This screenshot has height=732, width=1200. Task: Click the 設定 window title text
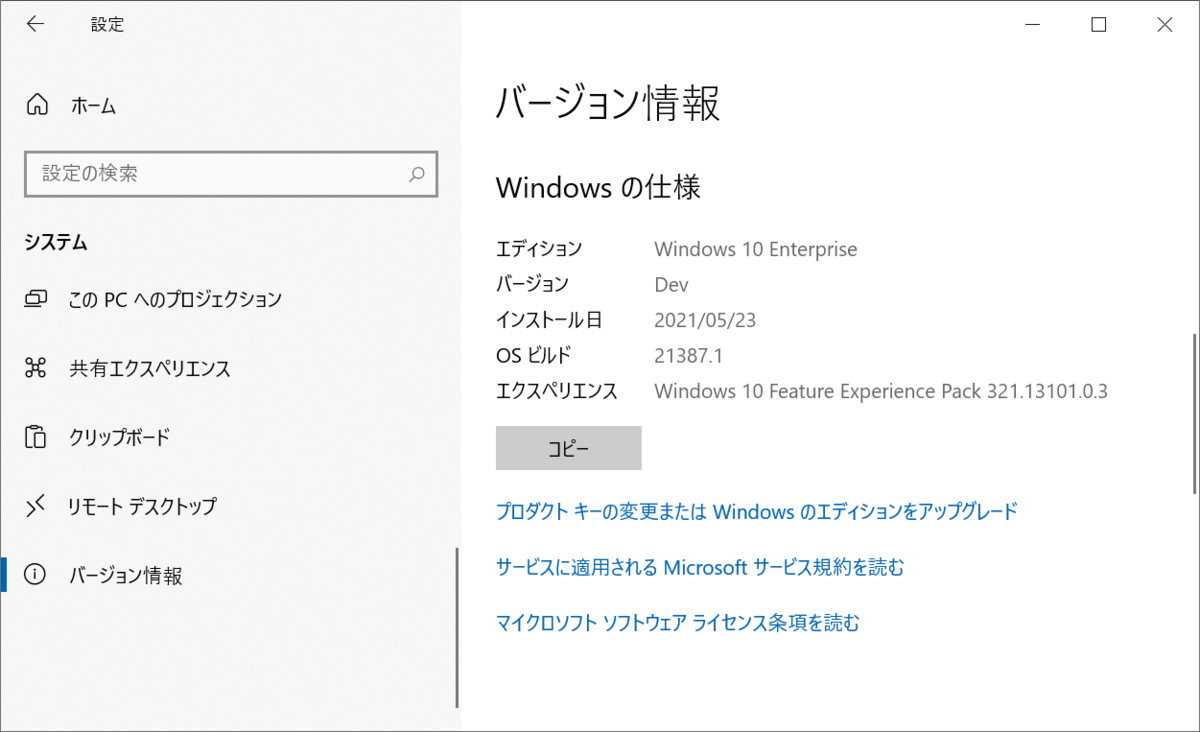click(x=107, y=25)
